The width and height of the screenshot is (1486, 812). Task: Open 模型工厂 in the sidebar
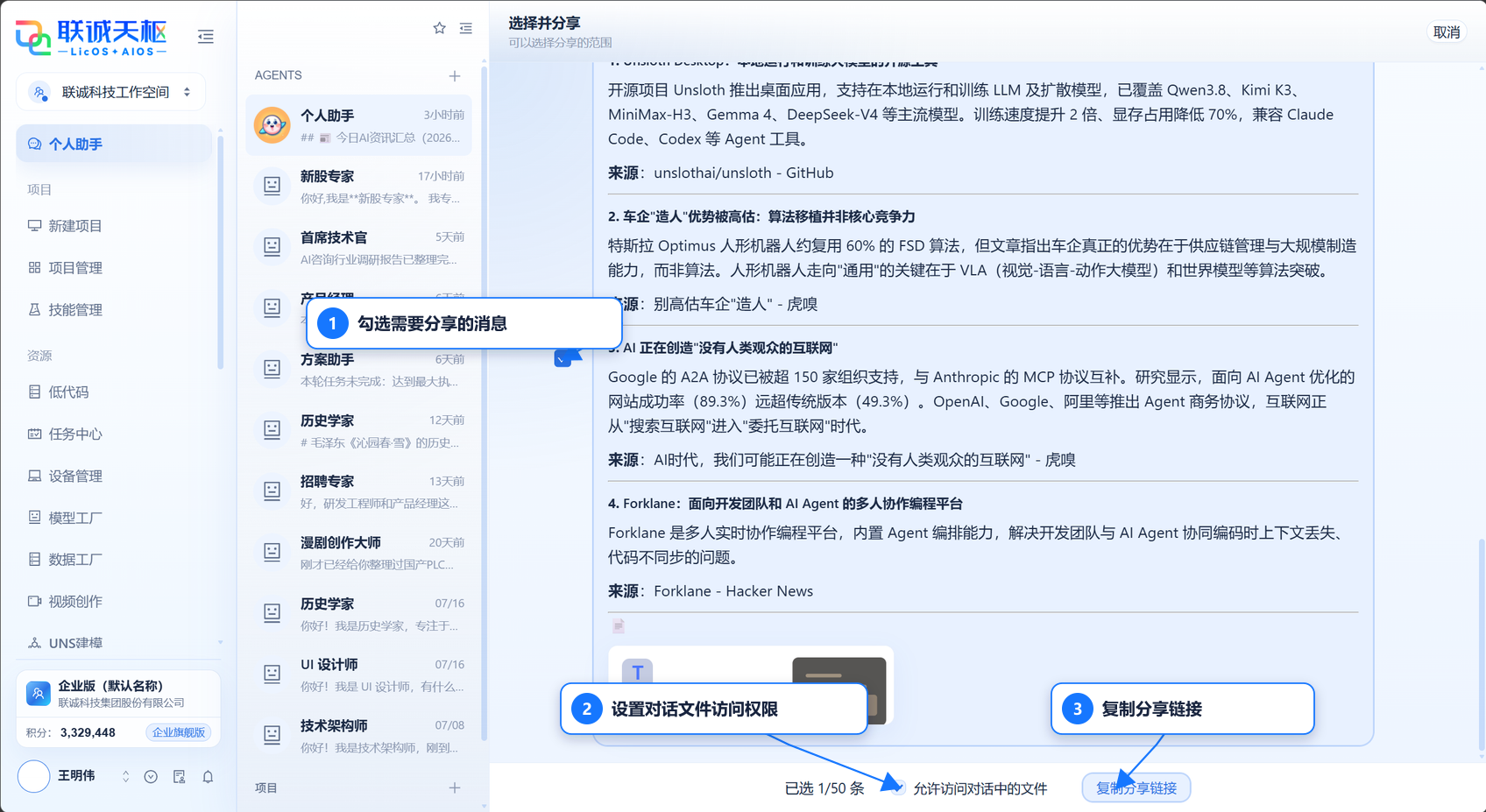click(114, 519)
